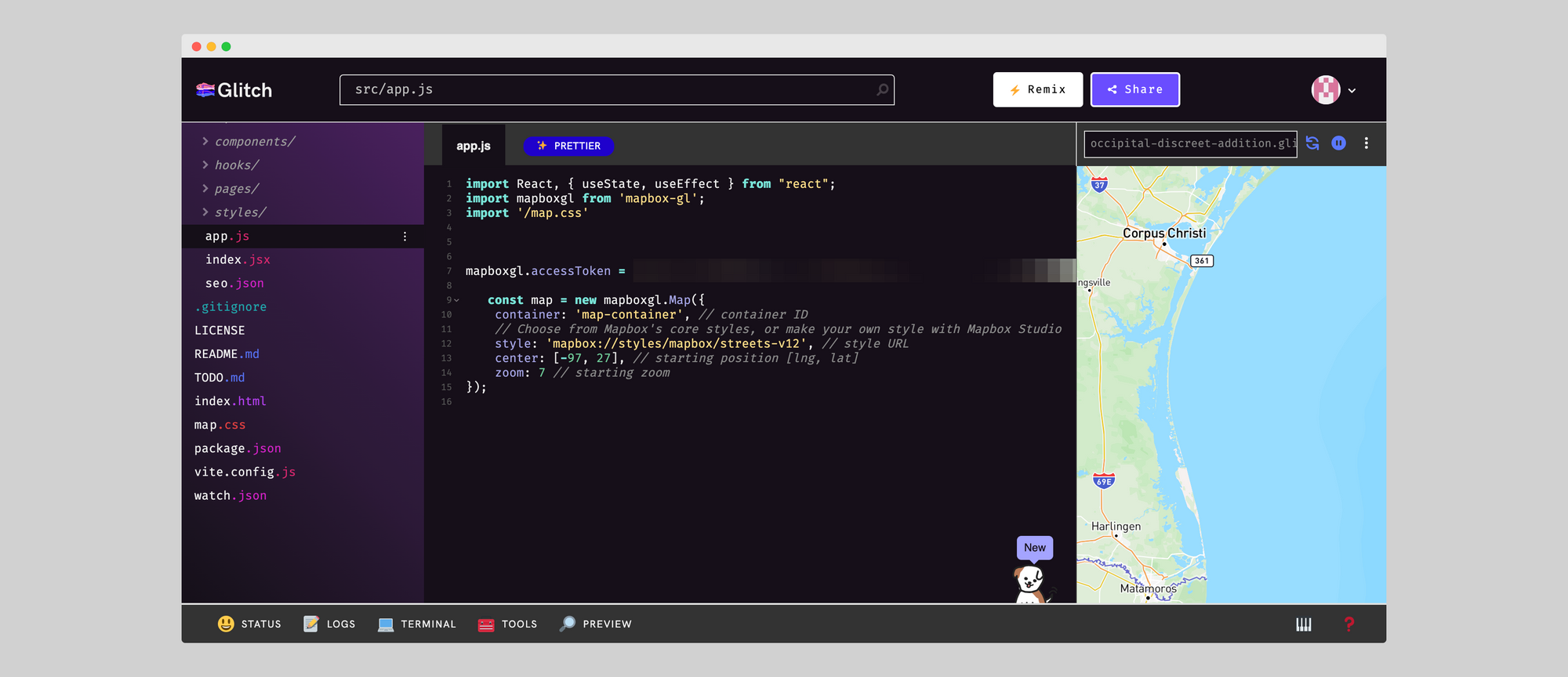Viewport: 1568px width, 677px height.
Task: Expand the components/ folder
Action: [205, 142]
